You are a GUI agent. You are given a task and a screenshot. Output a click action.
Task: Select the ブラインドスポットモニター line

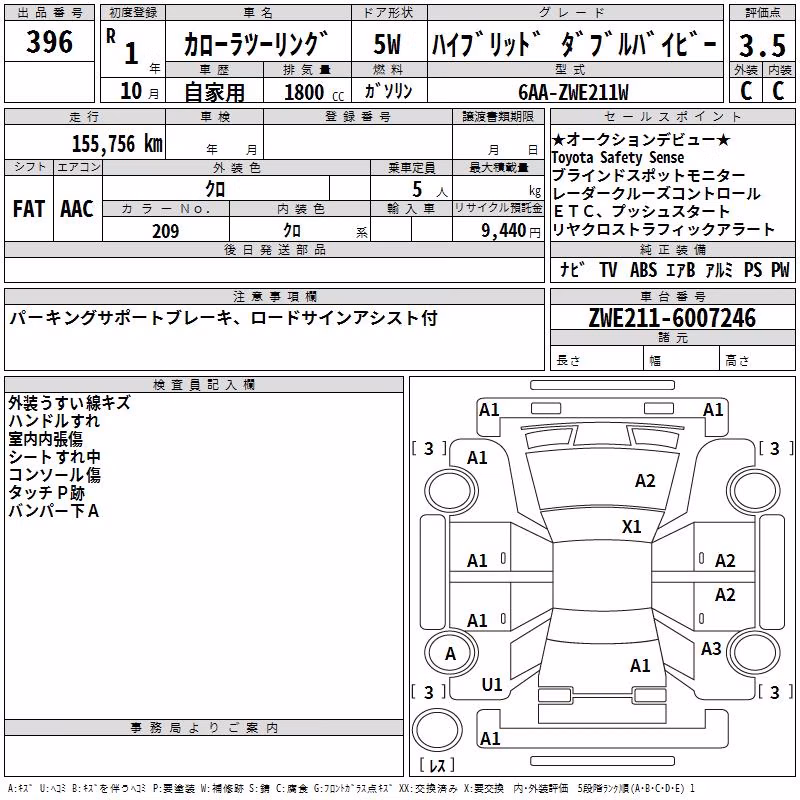coord(648,175)
